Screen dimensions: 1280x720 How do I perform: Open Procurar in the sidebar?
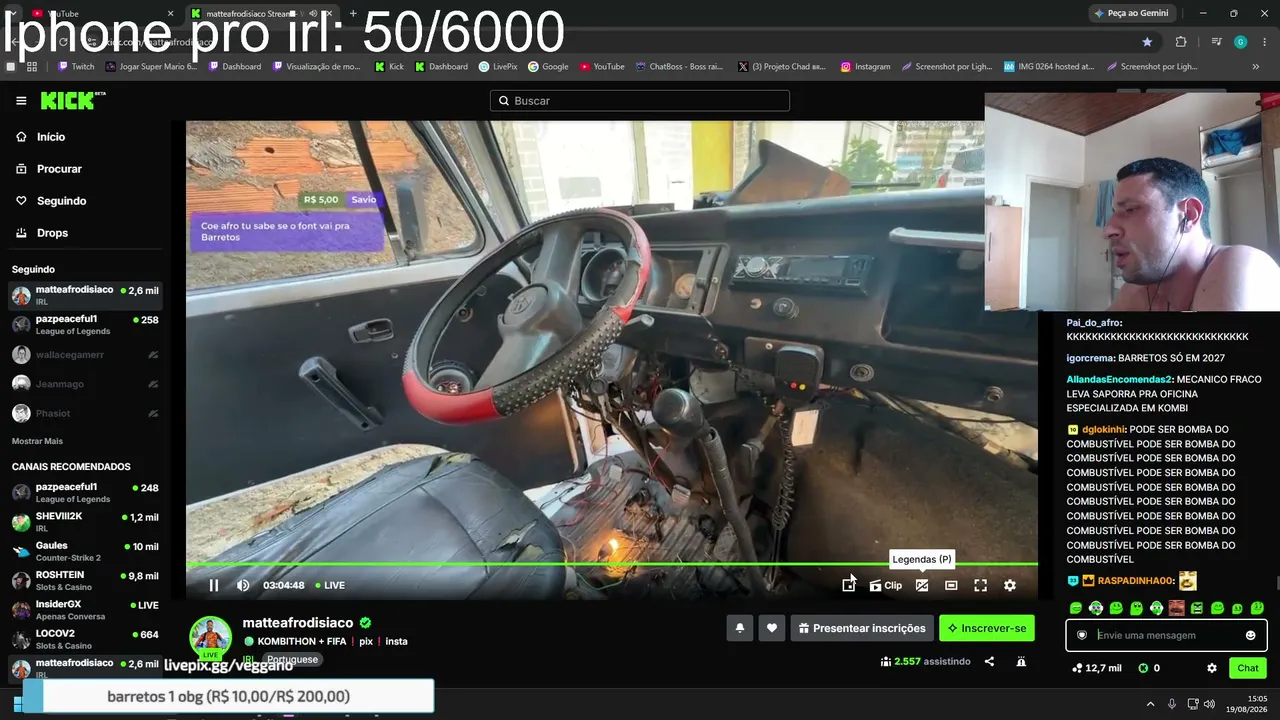[x=59, y=169]
